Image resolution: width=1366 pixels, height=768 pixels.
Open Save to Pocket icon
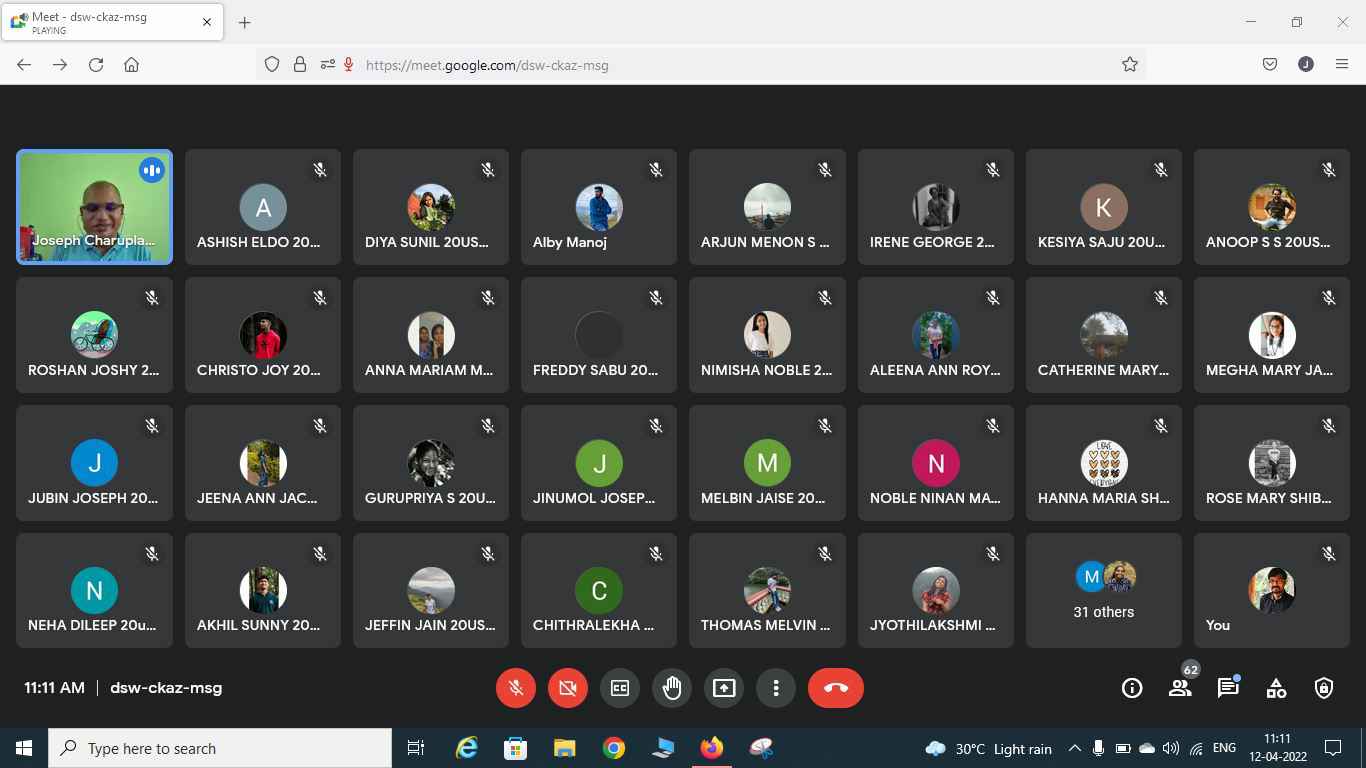[x=1270, y=64]
